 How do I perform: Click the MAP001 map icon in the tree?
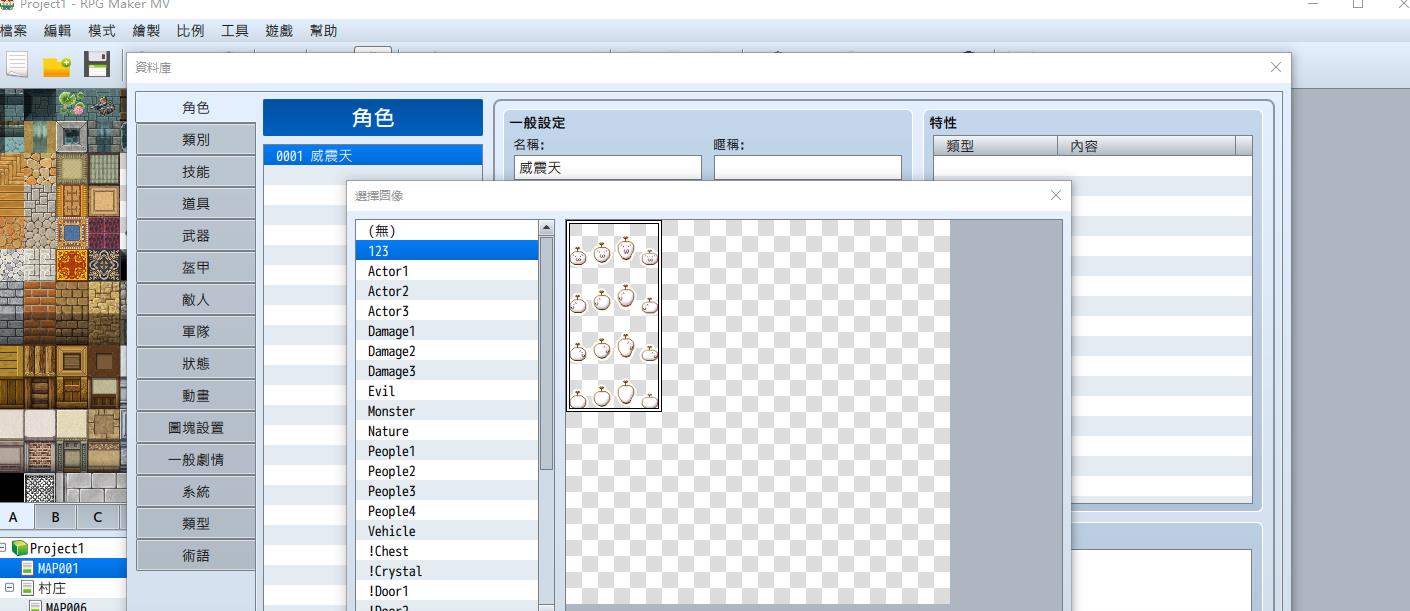coord(29,568)
